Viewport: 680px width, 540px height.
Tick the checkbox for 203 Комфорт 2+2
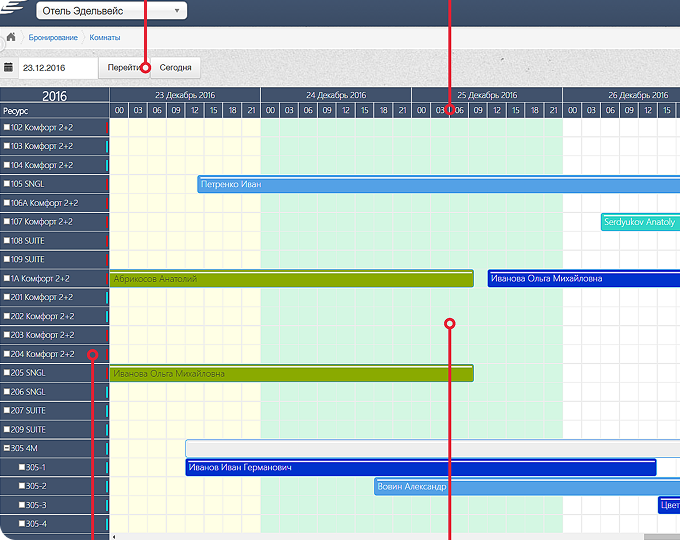point(7,335)
